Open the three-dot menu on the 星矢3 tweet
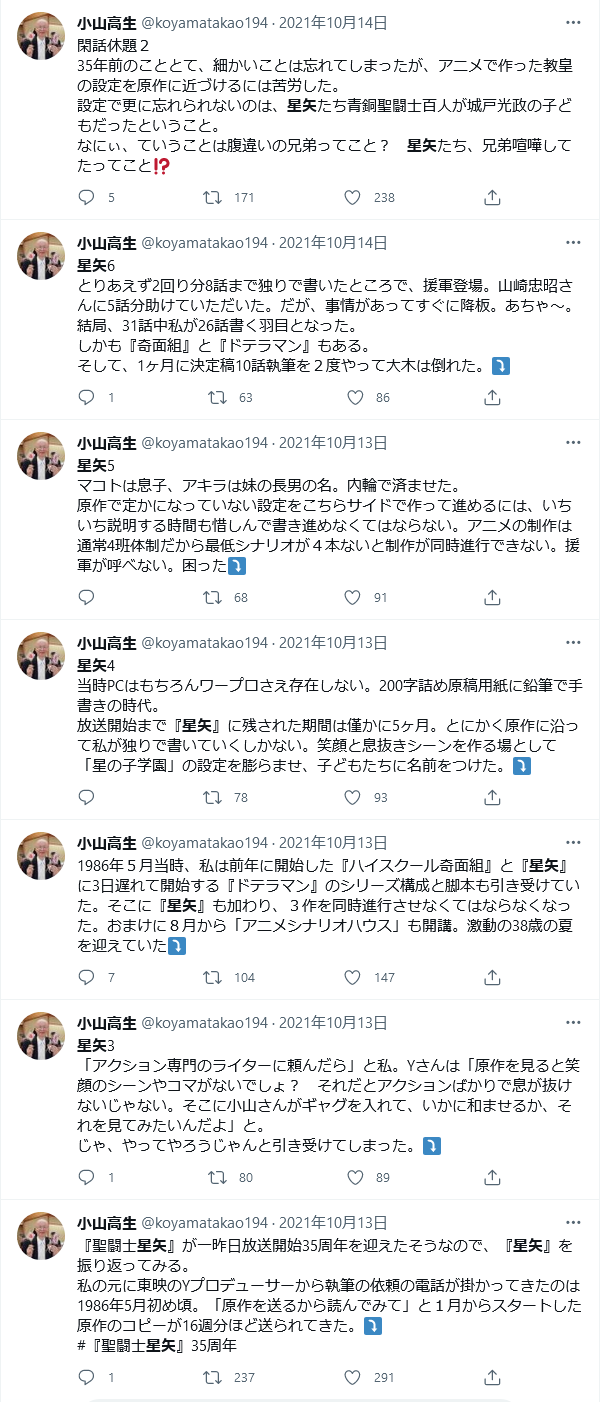This screenshot has height=1402, width=612. click(573, 1023)
